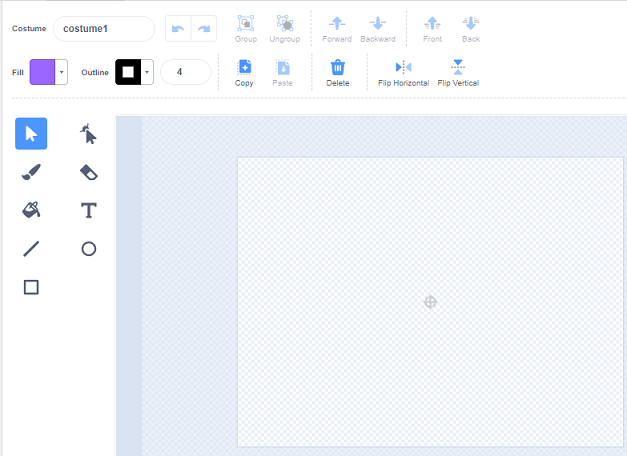The width and height of the screenshot is (627, 456).
Task: Click the costume name field costume1
Action: click(104, 29)
